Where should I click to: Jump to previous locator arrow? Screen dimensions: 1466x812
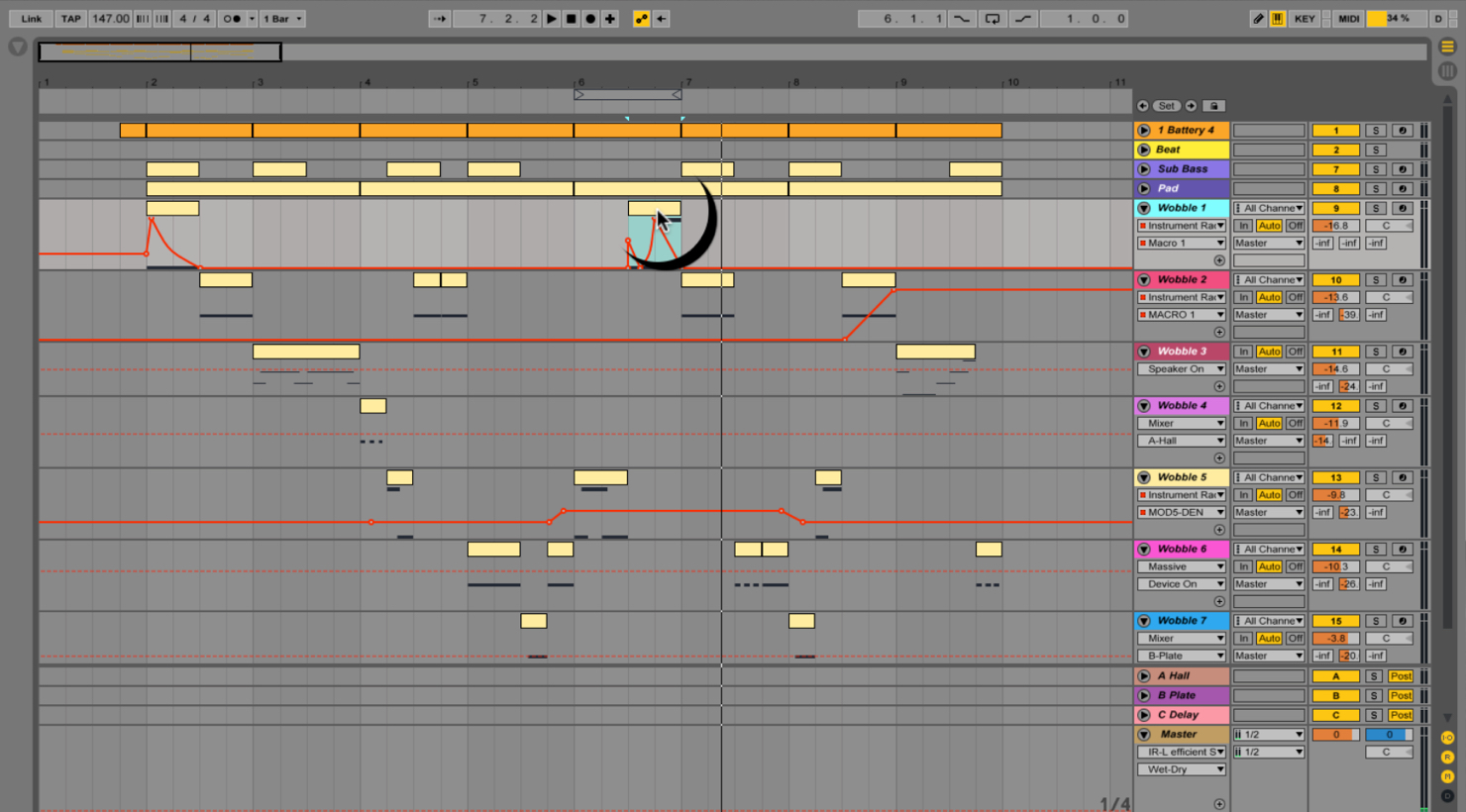coord(1143,106)
